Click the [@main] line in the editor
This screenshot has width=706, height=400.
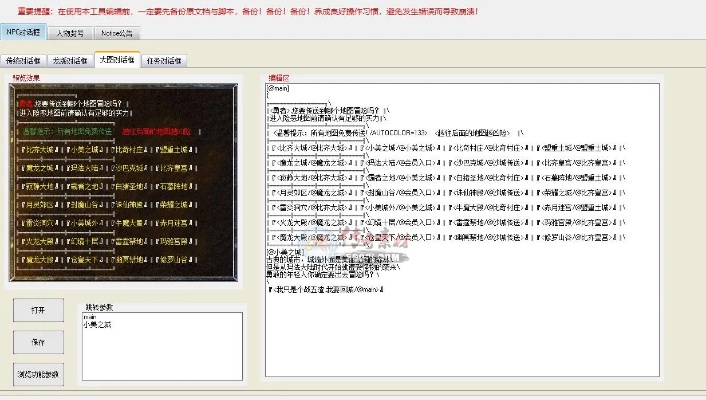click(278, 88)
